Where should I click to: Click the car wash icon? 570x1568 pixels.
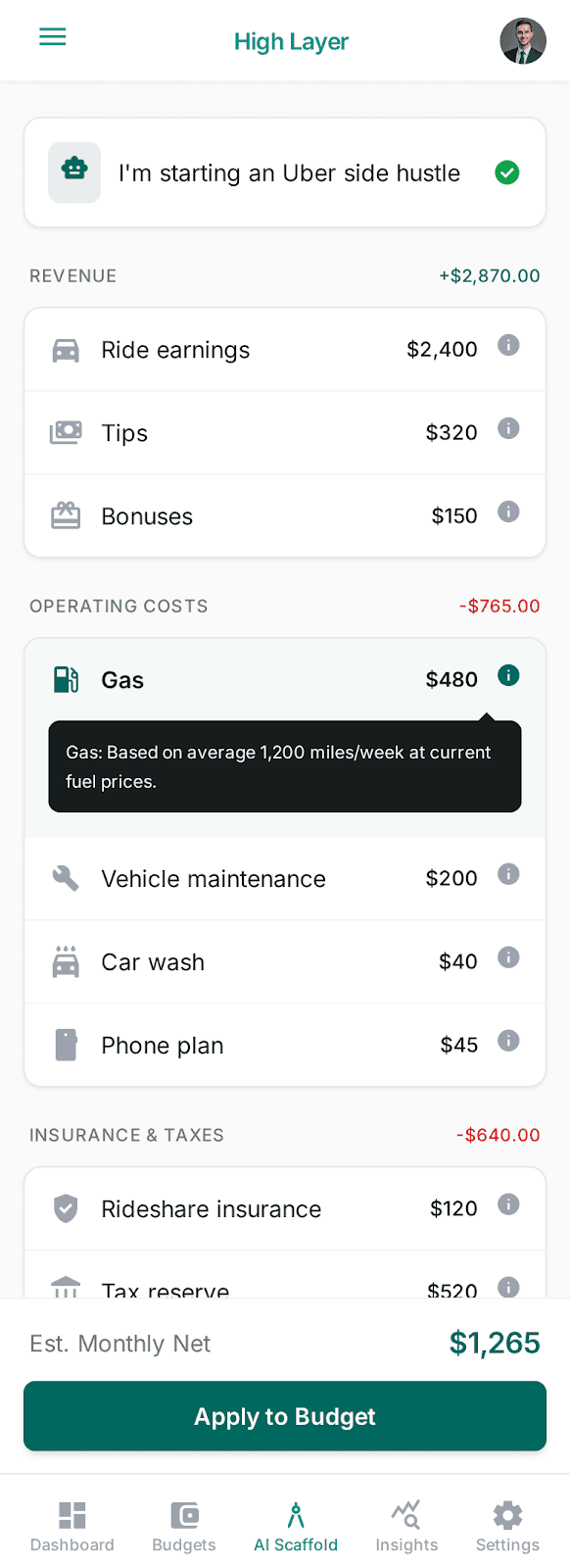coord(65,961)
